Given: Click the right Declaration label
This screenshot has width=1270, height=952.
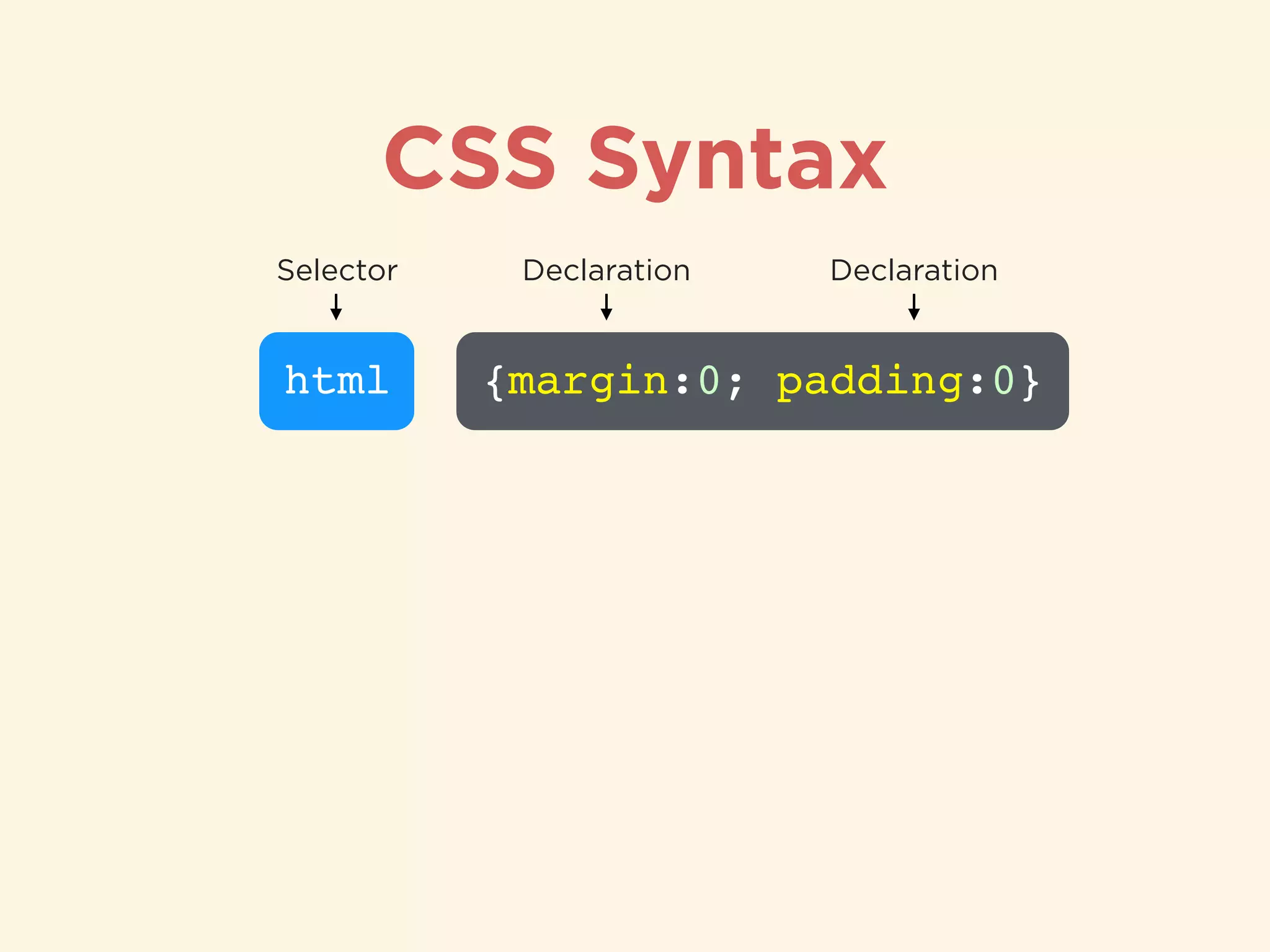Looking at the screenshot, I should point(913,270).
